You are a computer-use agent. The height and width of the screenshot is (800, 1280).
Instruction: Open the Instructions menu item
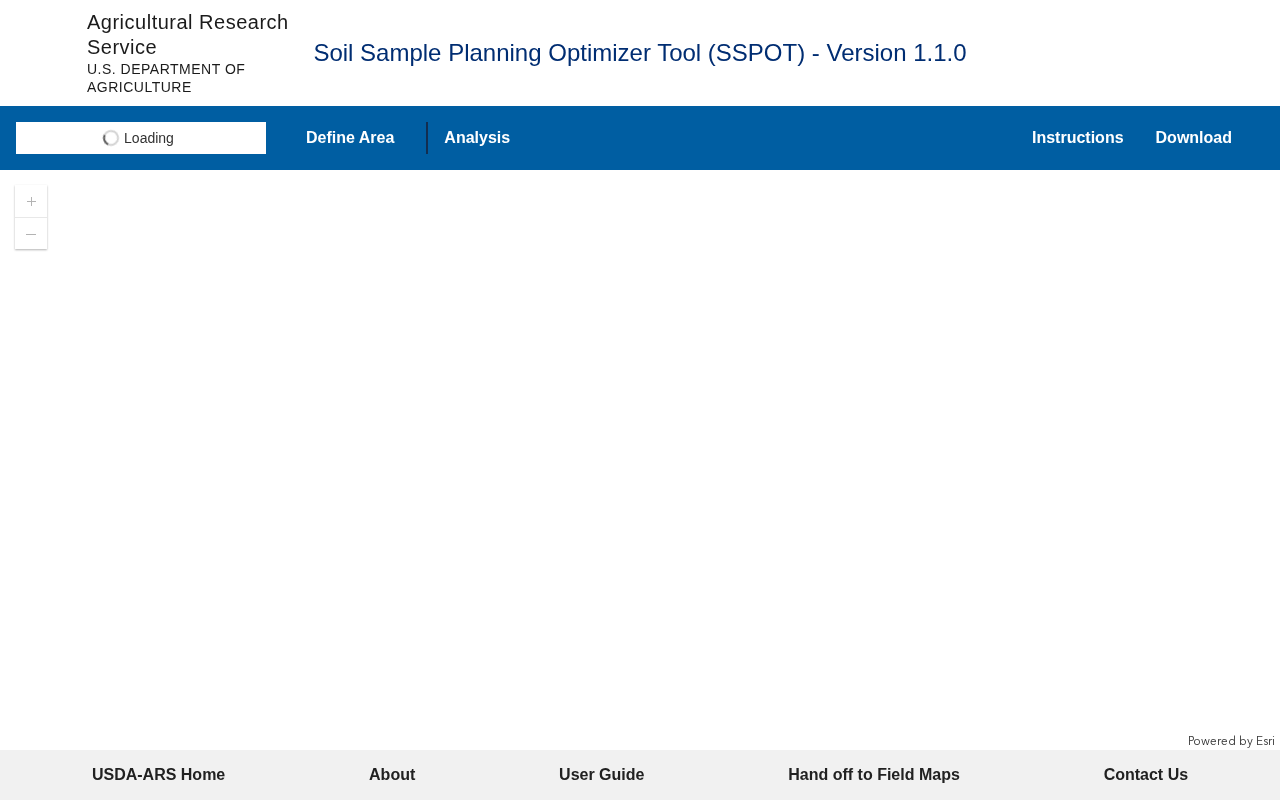click(1078, 138)
